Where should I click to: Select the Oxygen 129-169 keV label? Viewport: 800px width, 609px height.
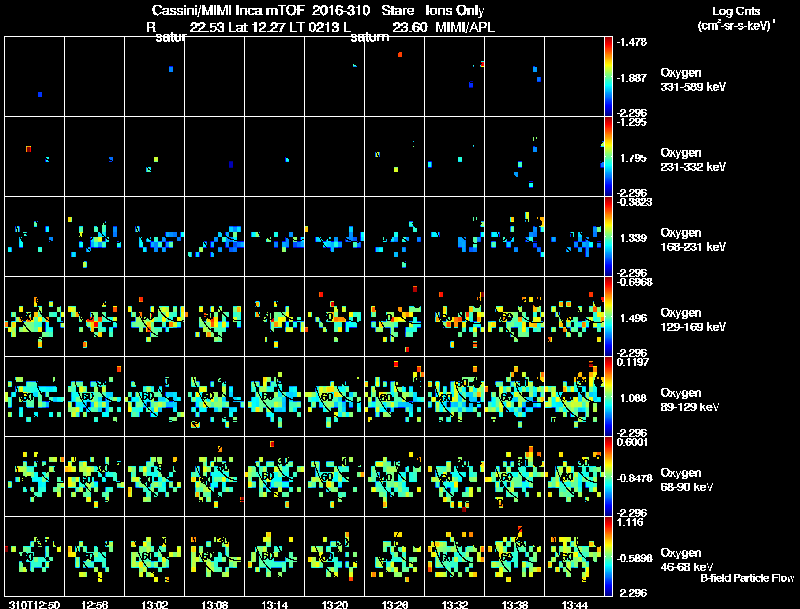click(693, 320)
